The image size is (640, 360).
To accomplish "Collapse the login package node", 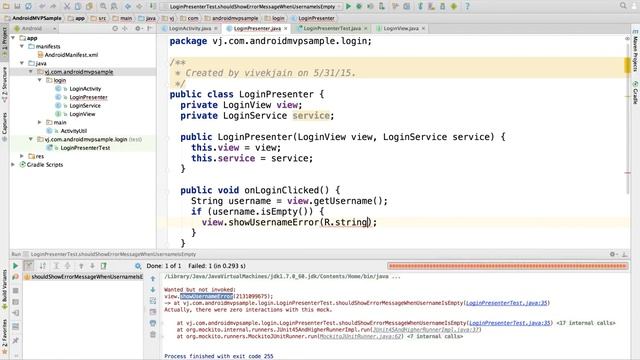I will coord(40,80).
